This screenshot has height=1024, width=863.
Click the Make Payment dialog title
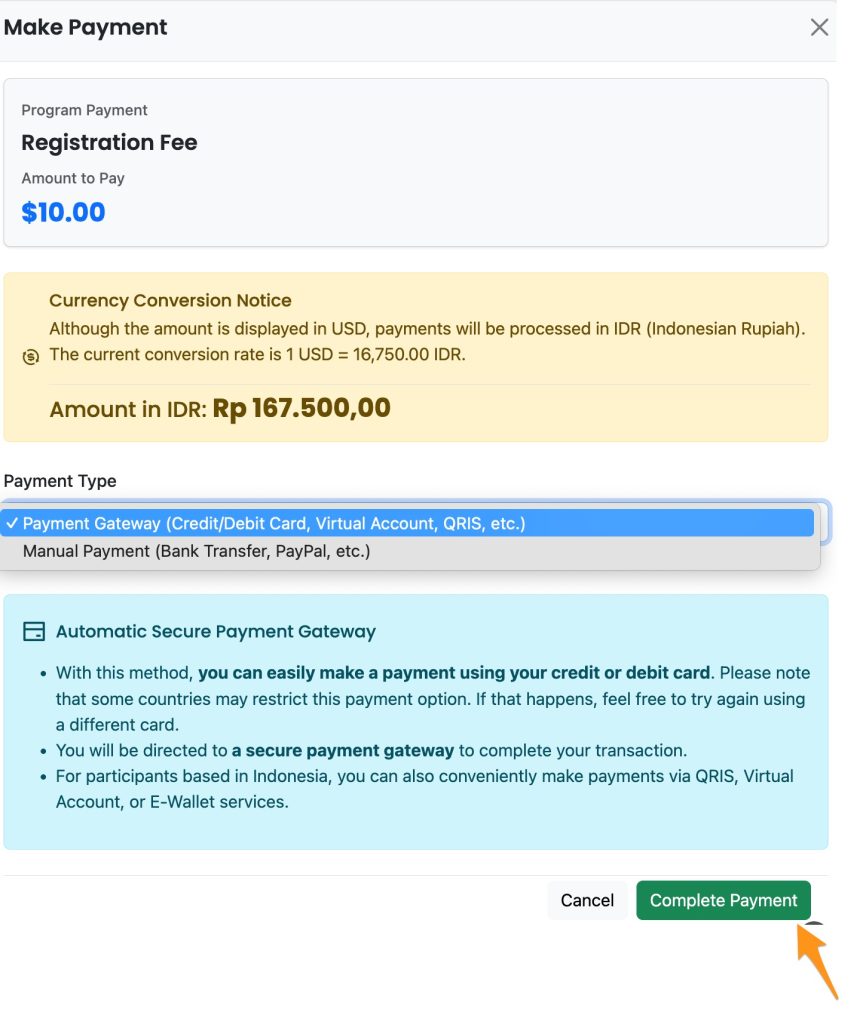pos(86,27)
